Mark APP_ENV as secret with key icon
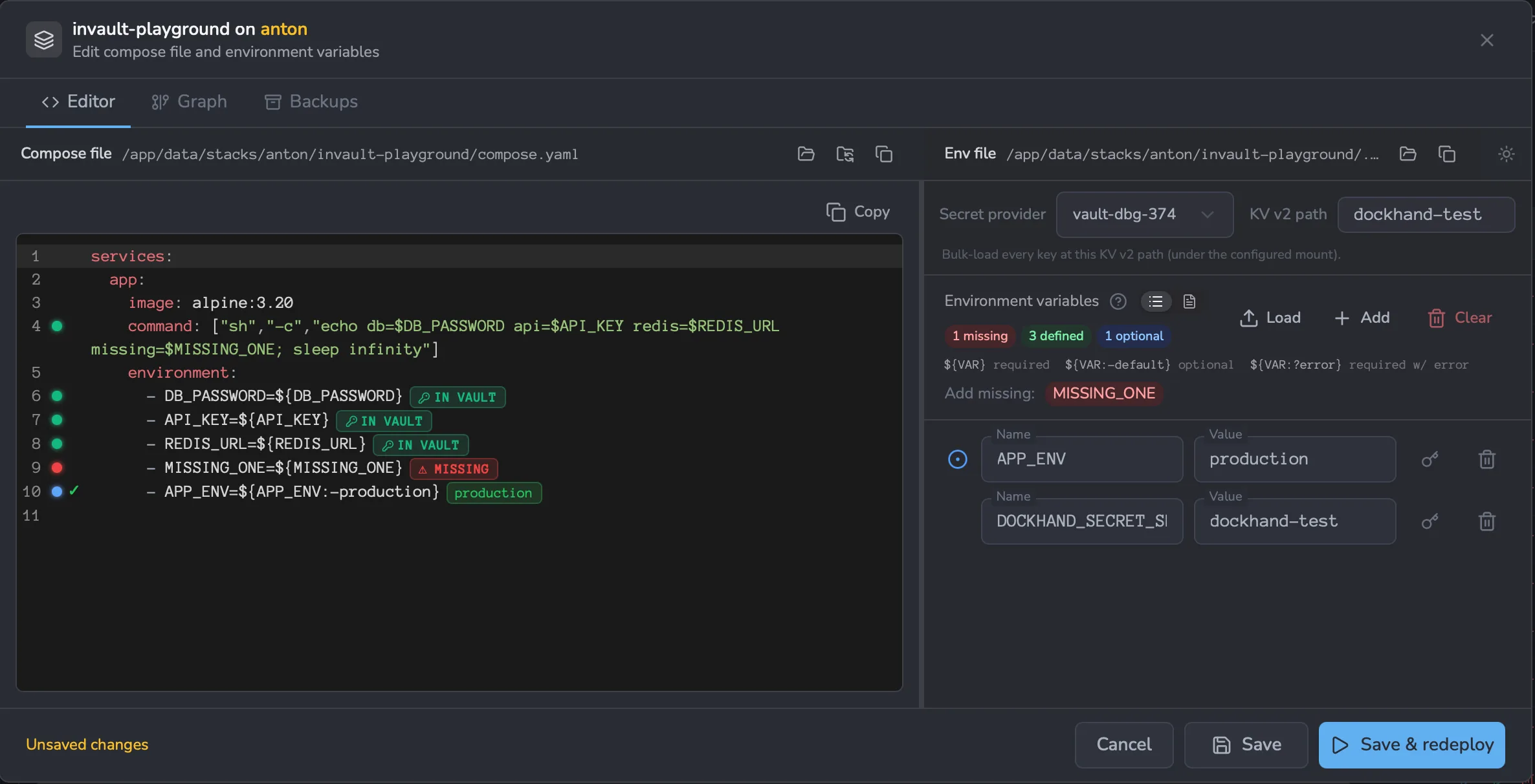This screenshot has width=1535, height=784. point(1430,459)
